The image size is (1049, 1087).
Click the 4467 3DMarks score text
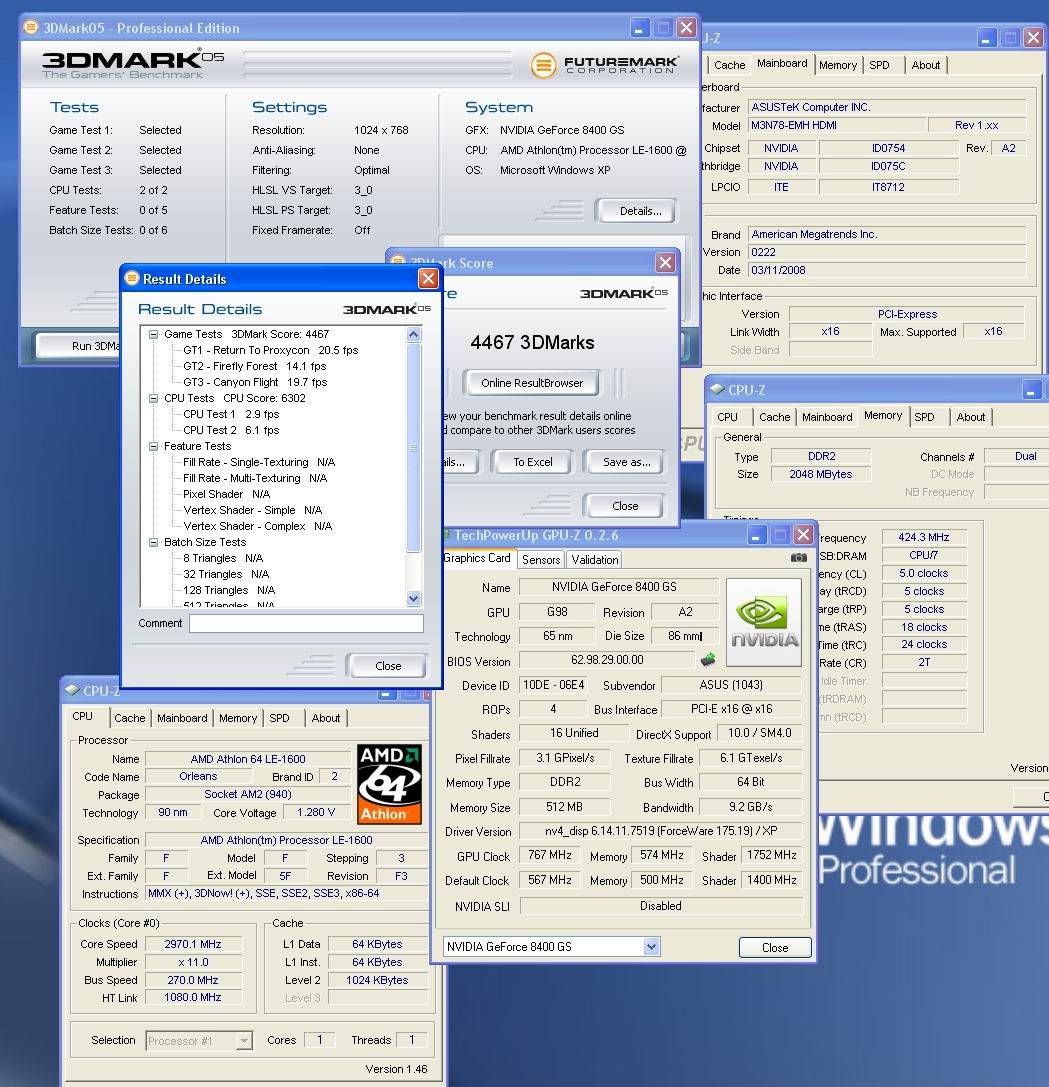(x=532, y=342)
